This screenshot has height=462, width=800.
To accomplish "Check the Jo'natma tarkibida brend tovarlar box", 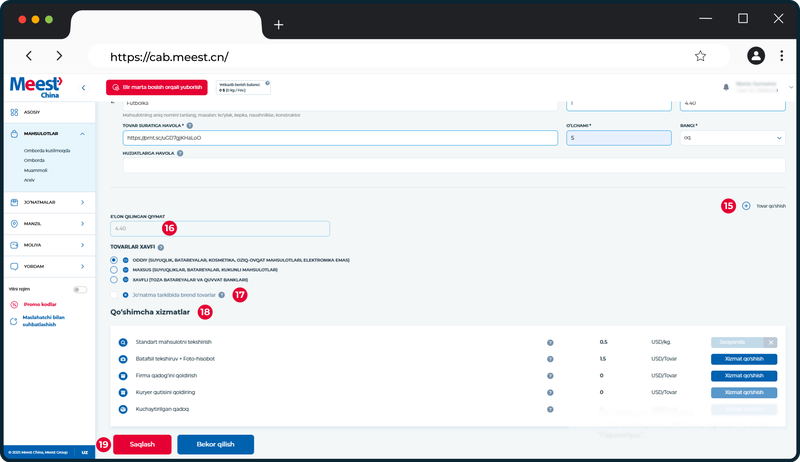I will coord(114,295).
